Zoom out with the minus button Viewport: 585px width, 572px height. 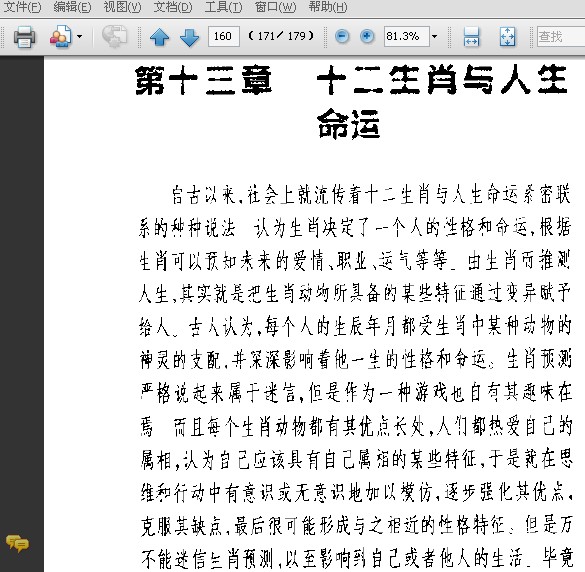[342, 36]
